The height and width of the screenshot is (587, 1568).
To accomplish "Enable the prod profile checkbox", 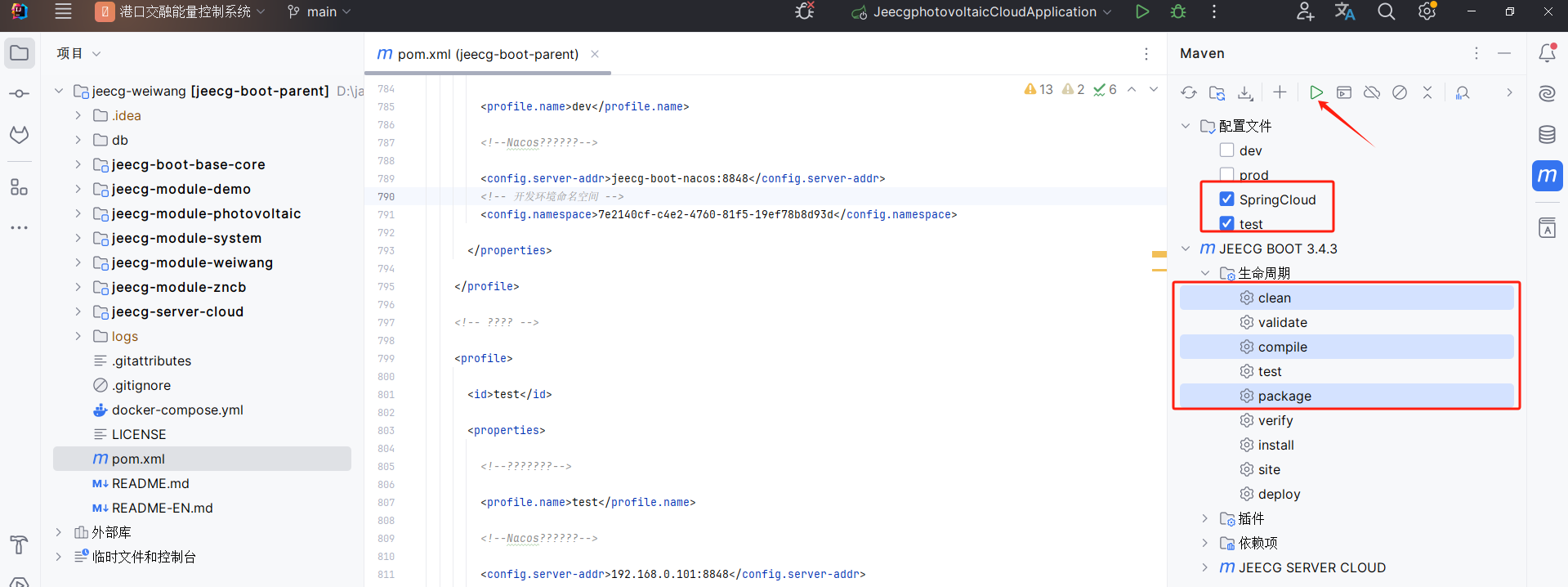I will [1226, 174].
